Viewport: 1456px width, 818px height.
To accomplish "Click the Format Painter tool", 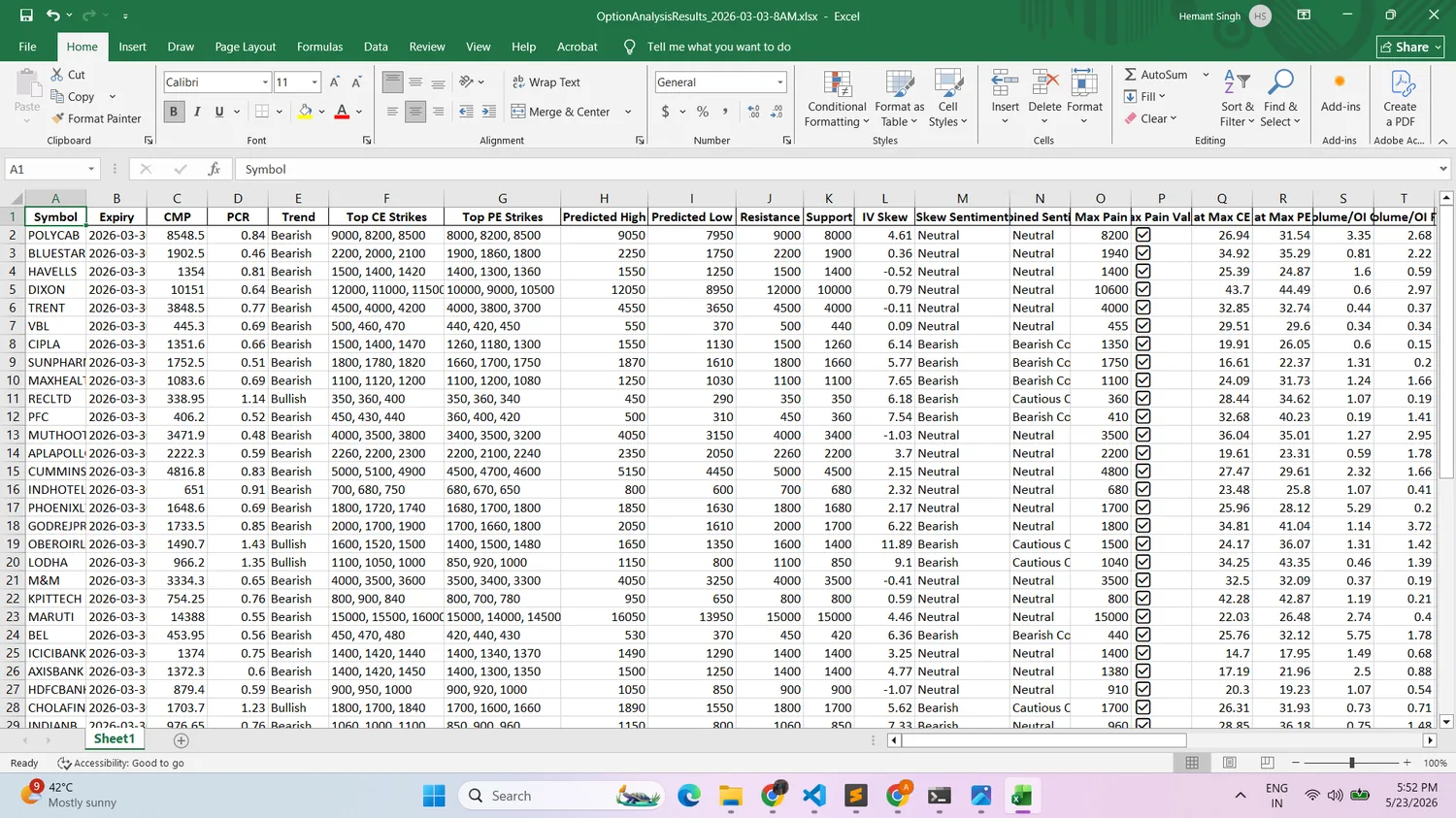I will (x=96, y=118).
